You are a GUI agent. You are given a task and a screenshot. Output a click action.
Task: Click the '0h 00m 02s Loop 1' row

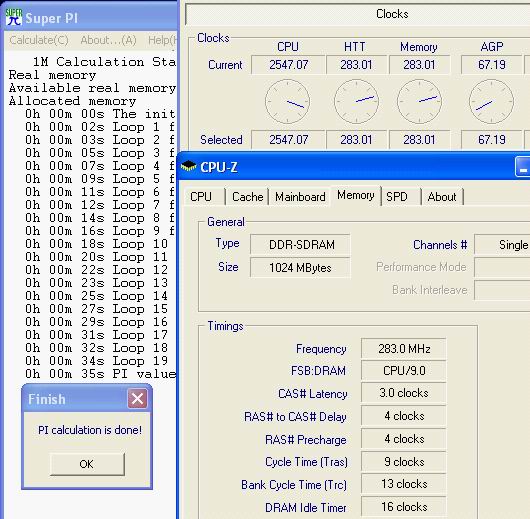[x=100, y=127]
